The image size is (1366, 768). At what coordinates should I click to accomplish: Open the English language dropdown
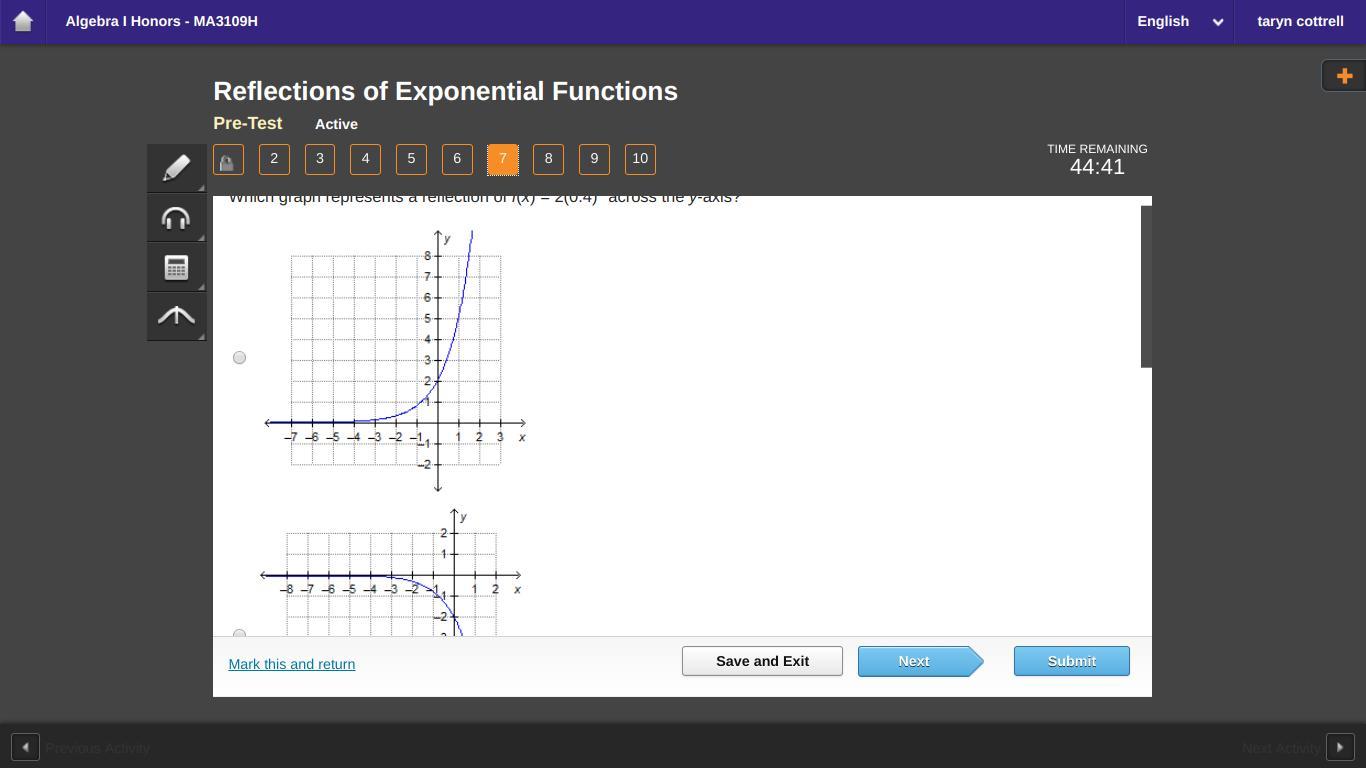click(x=1178, y=21)
